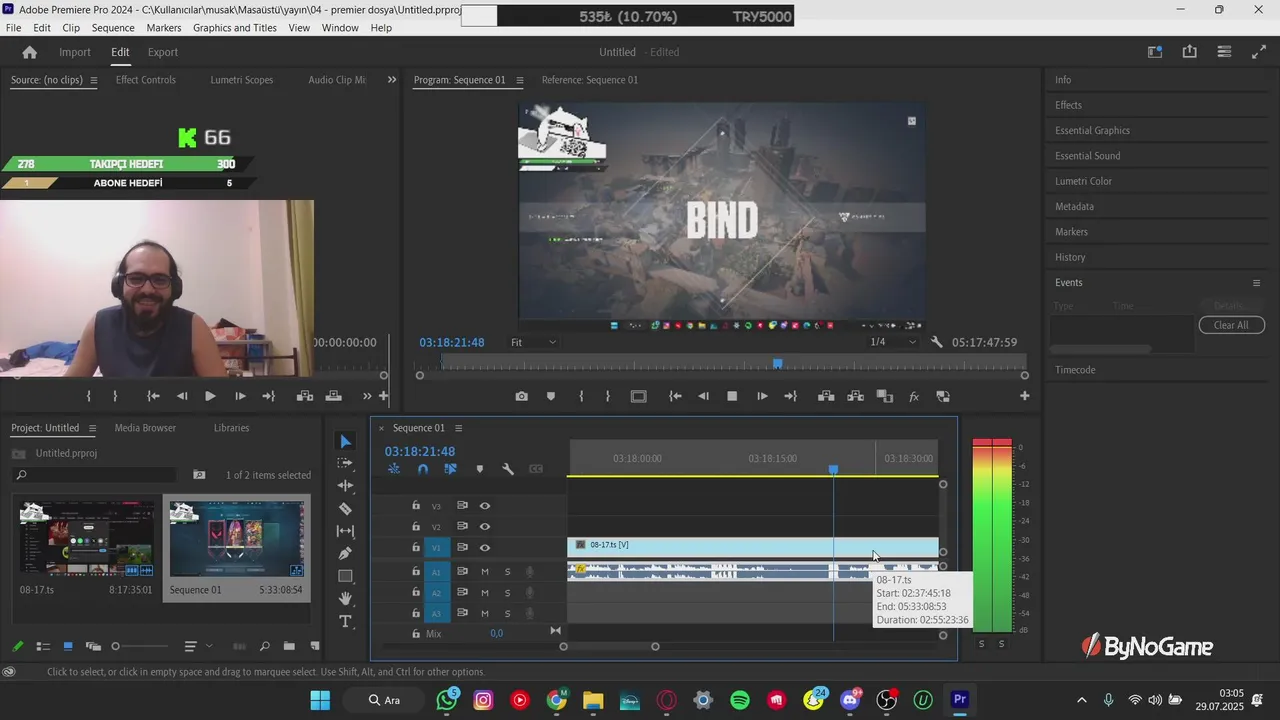Image resolution: width=1280 pixels, height=720 pixels.
Task: Mute audio track A1
Action: [x=485, y=571]
